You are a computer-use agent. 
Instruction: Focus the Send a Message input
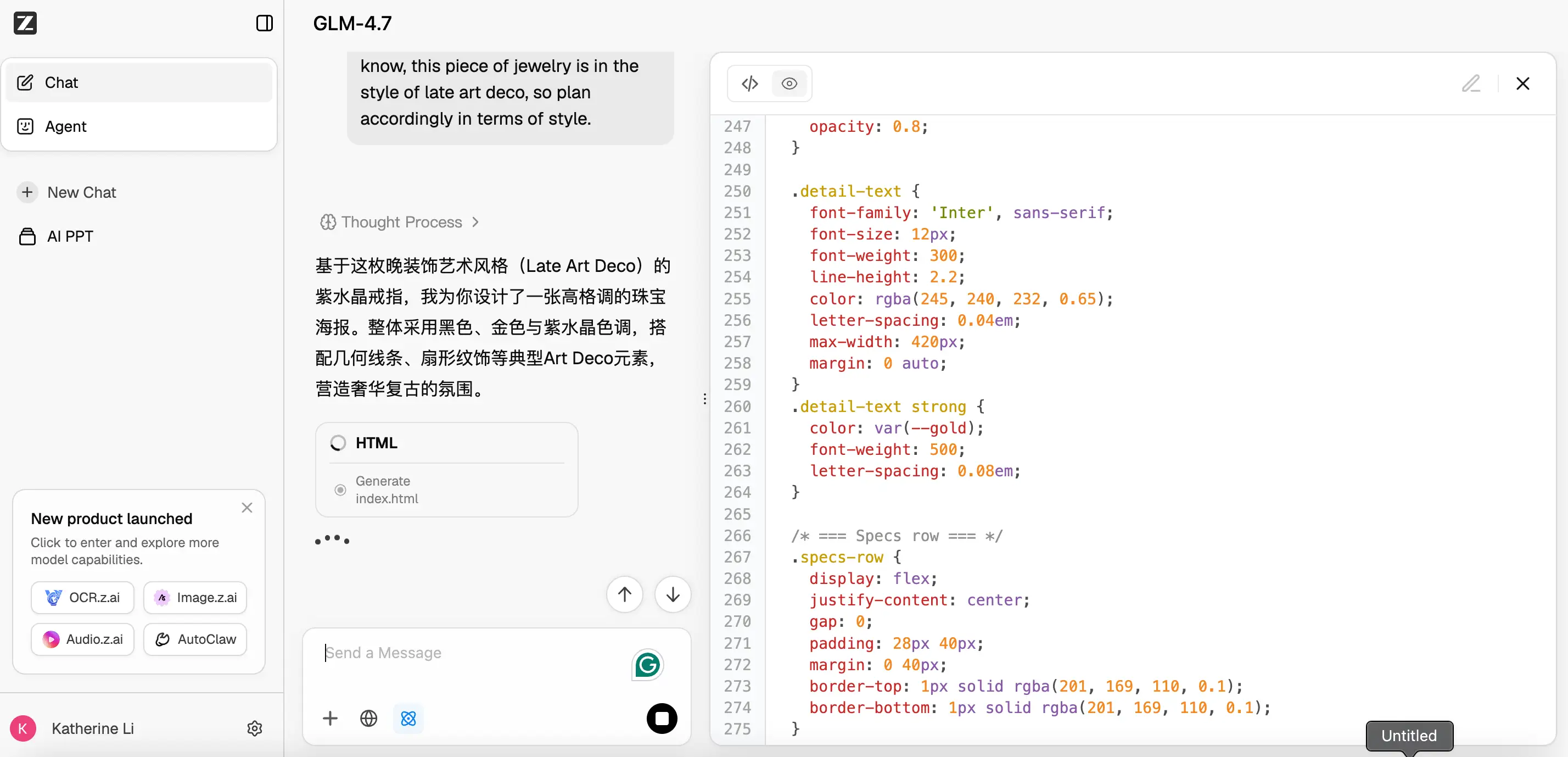click(475, 653)
